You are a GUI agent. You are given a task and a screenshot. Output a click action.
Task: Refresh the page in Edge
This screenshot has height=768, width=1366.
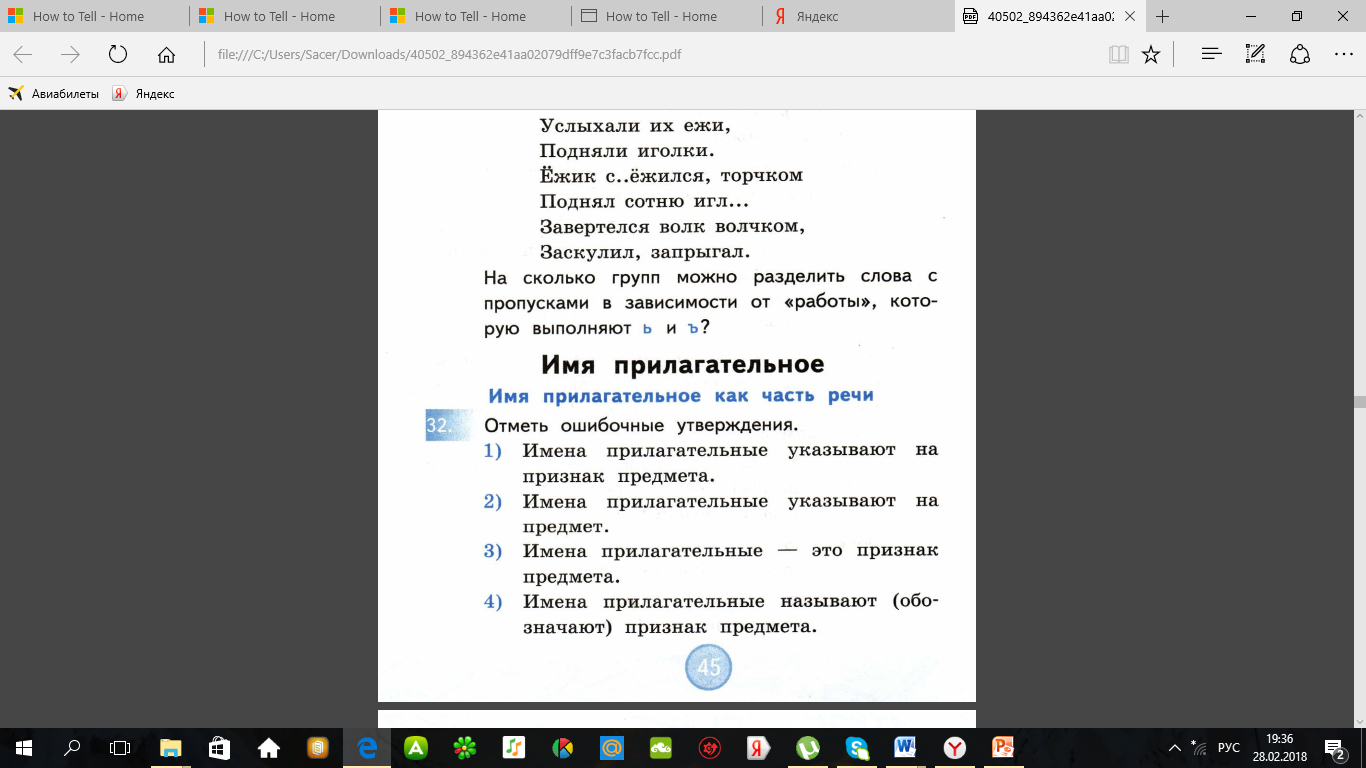click(x=118, y=55)
